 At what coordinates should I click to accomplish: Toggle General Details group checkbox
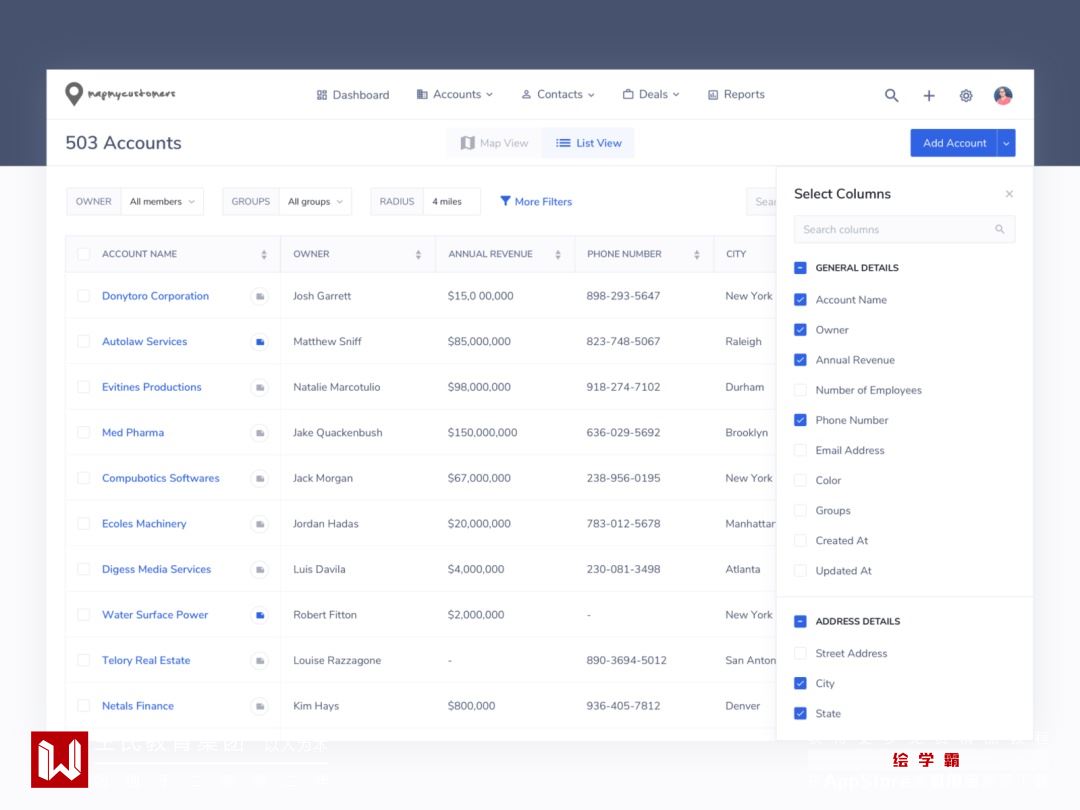(x=800, y=268)
